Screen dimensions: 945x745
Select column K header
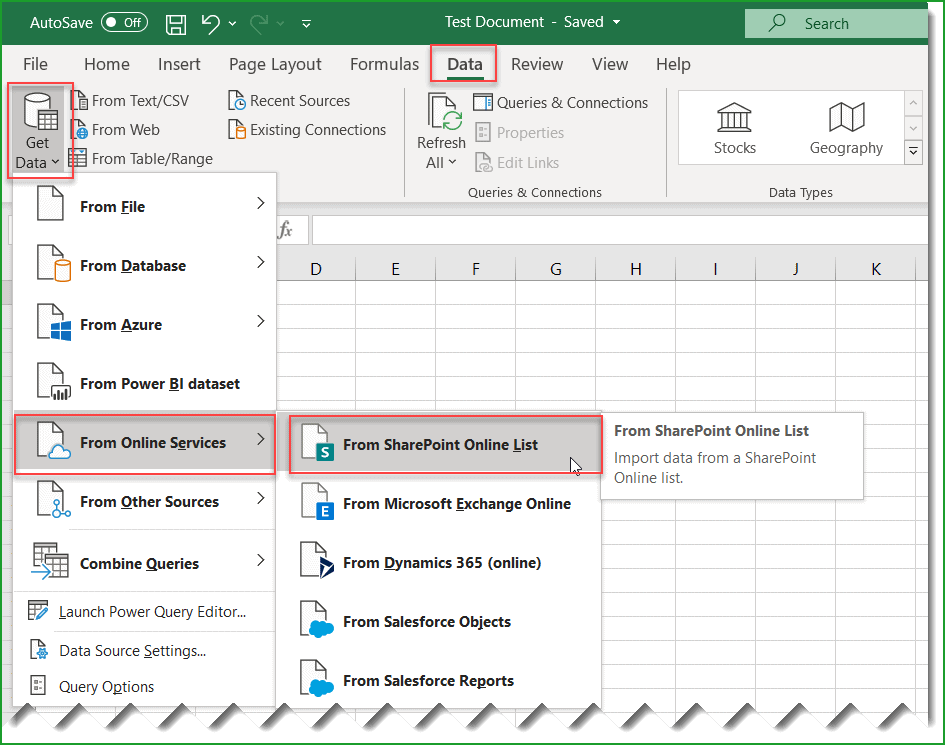pyautogui.click(x=876, y=269)
